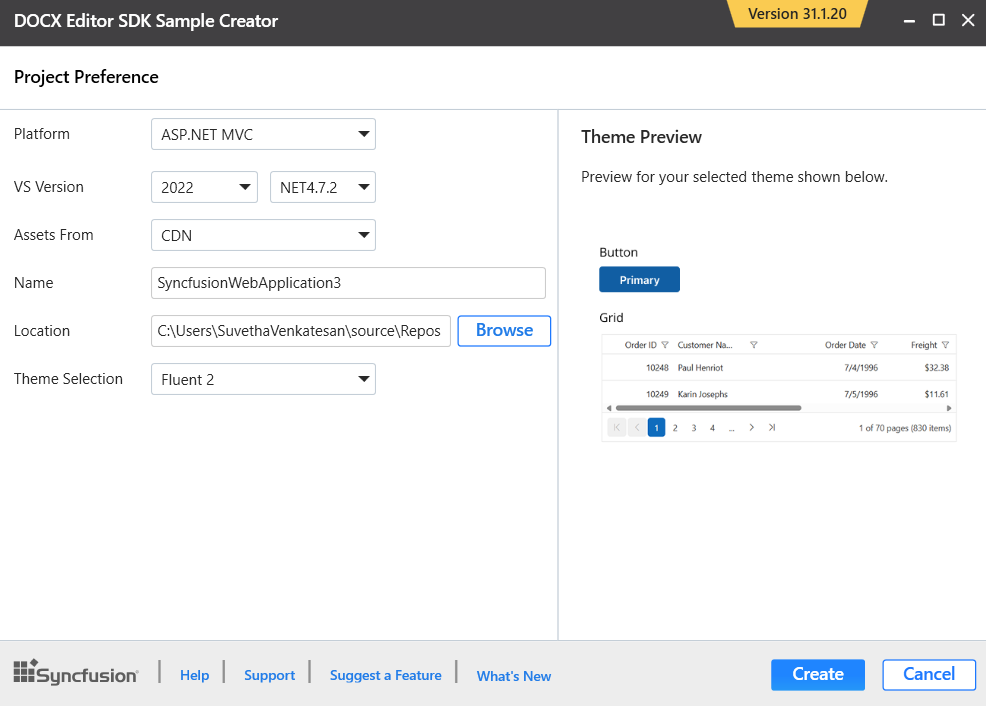Expand the VS Version 2022 dropdown
Viewport: 986px width, 706px height.
[204, 187]
